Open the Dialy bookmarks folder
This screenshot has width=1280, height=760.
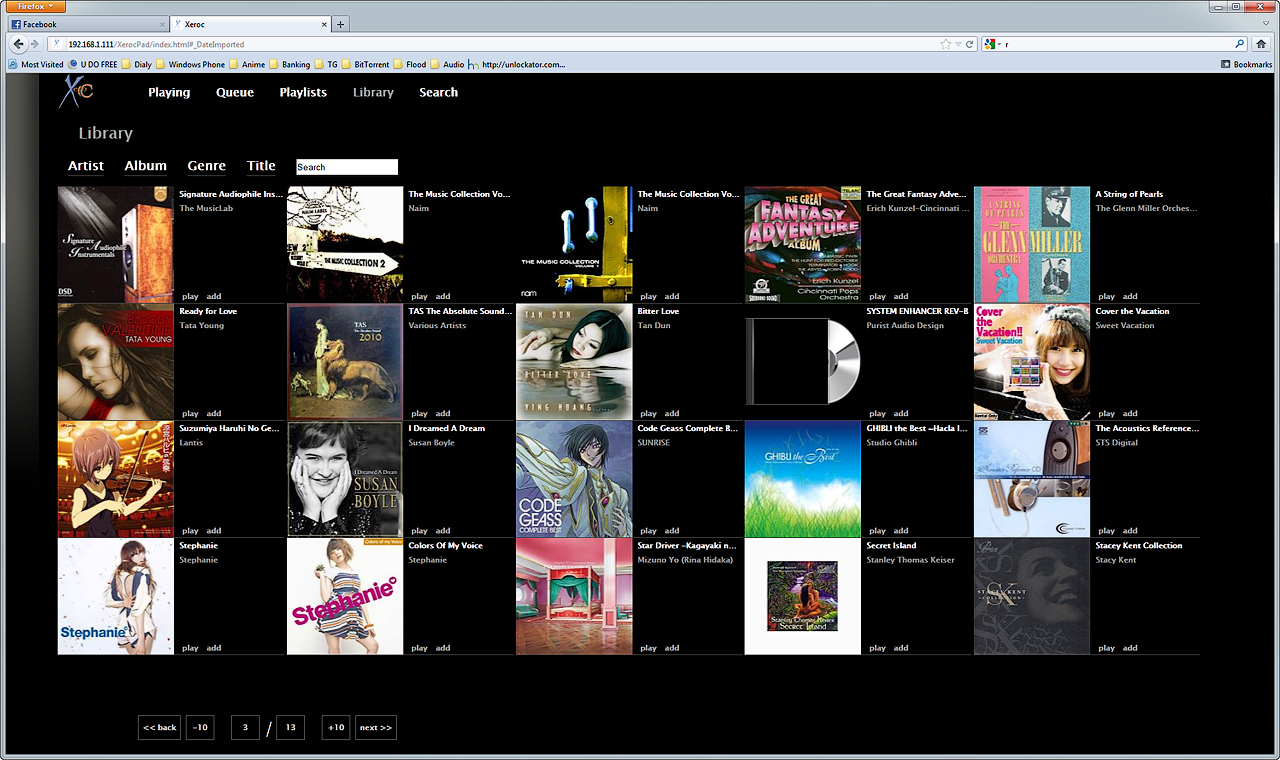tap(137, 64)
